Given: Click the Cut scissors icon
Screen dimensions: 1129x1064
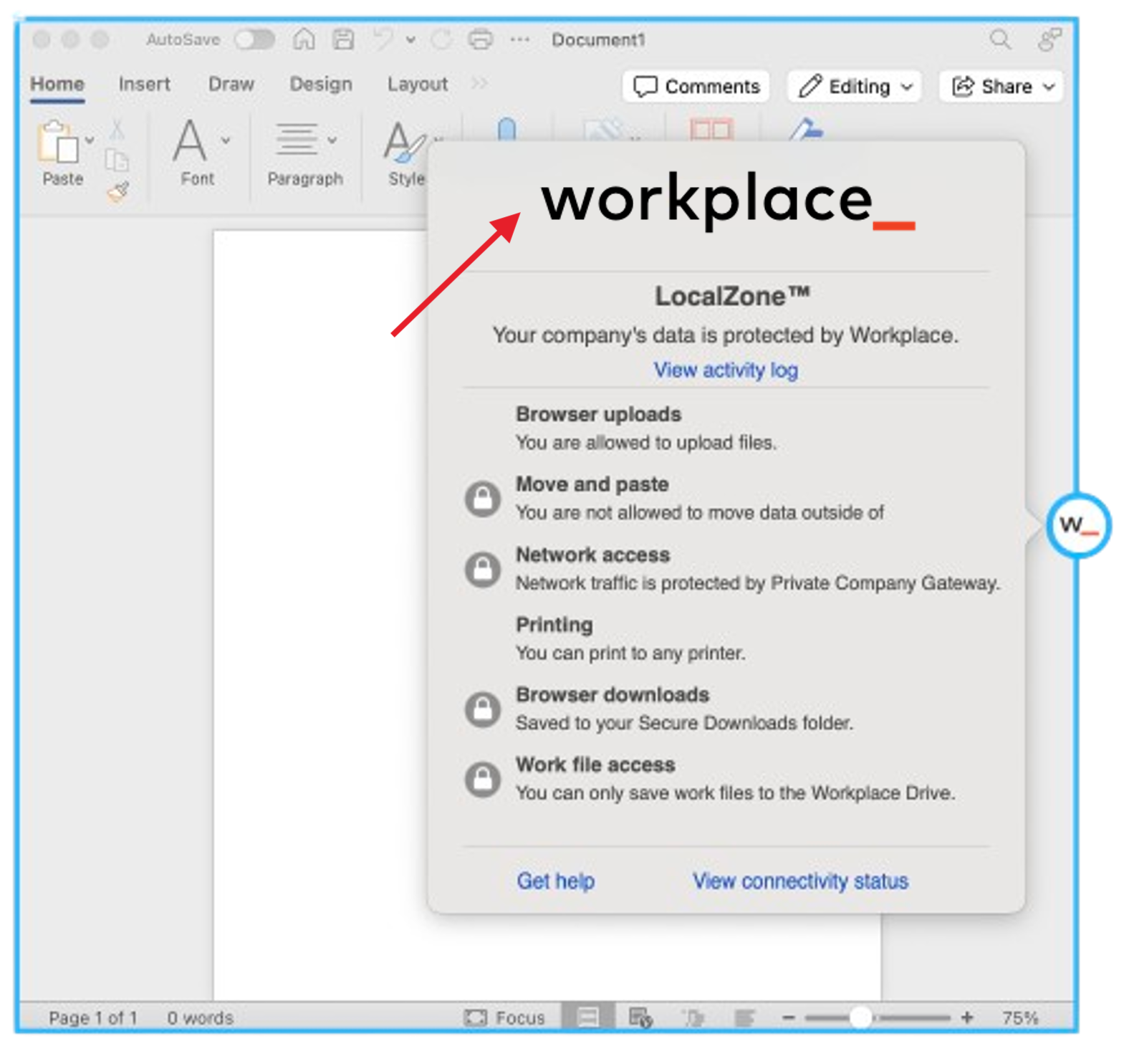Looking at the screenshot, I should point(117,130).
